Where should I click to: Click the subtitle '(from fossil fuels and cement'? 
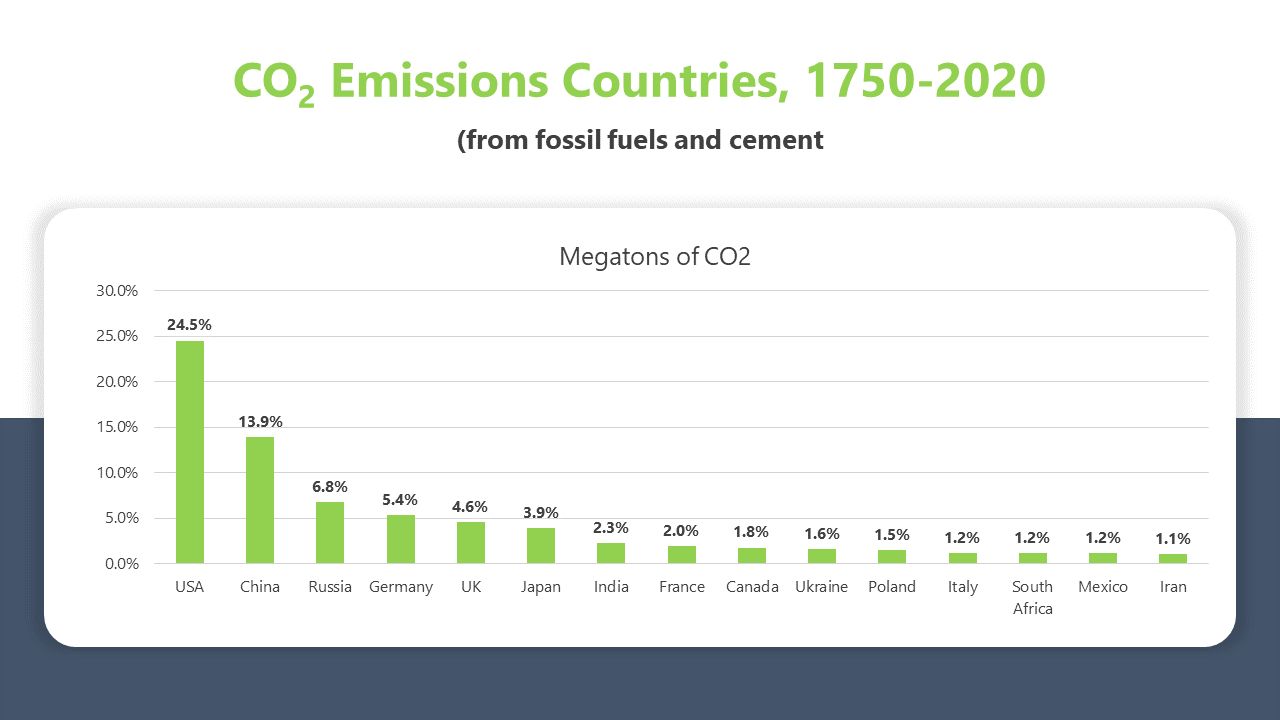(640, 140)
